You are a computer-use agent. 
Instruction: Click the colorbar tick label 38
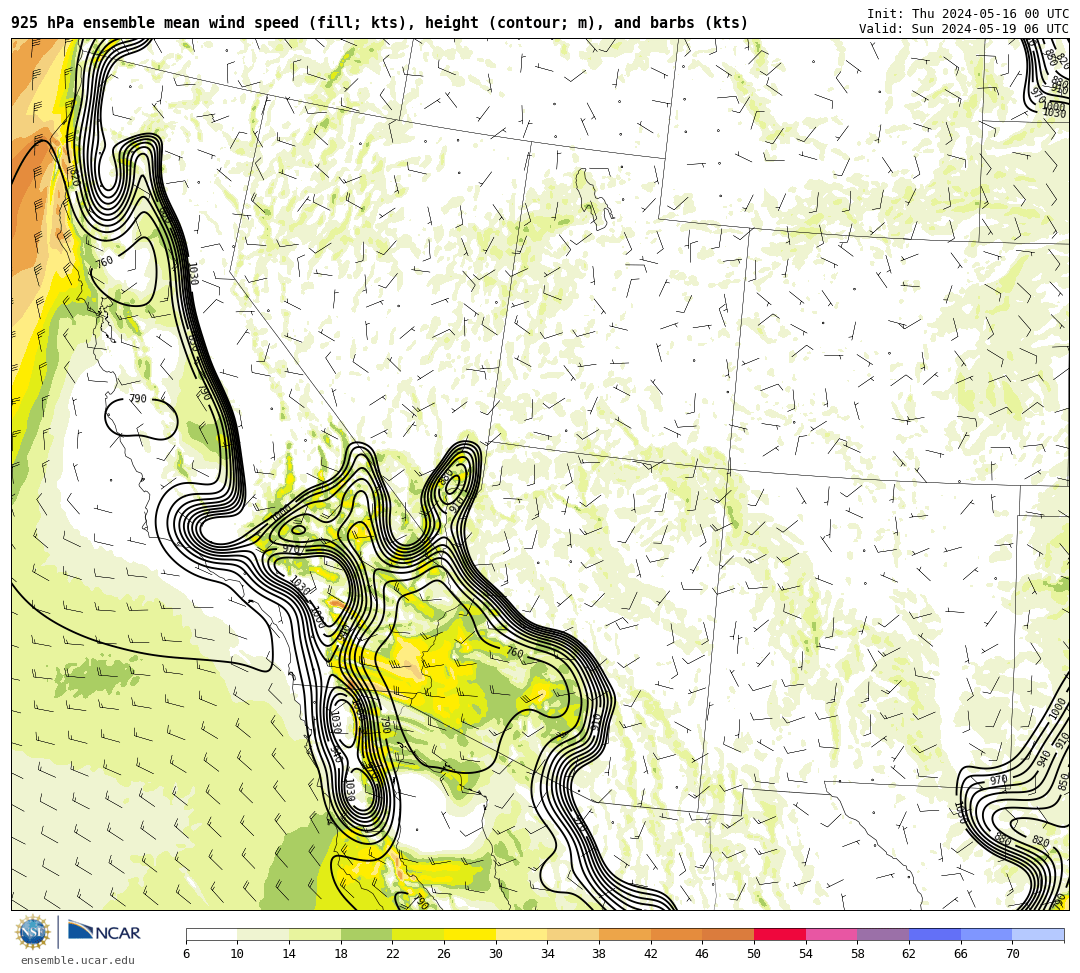599,954
